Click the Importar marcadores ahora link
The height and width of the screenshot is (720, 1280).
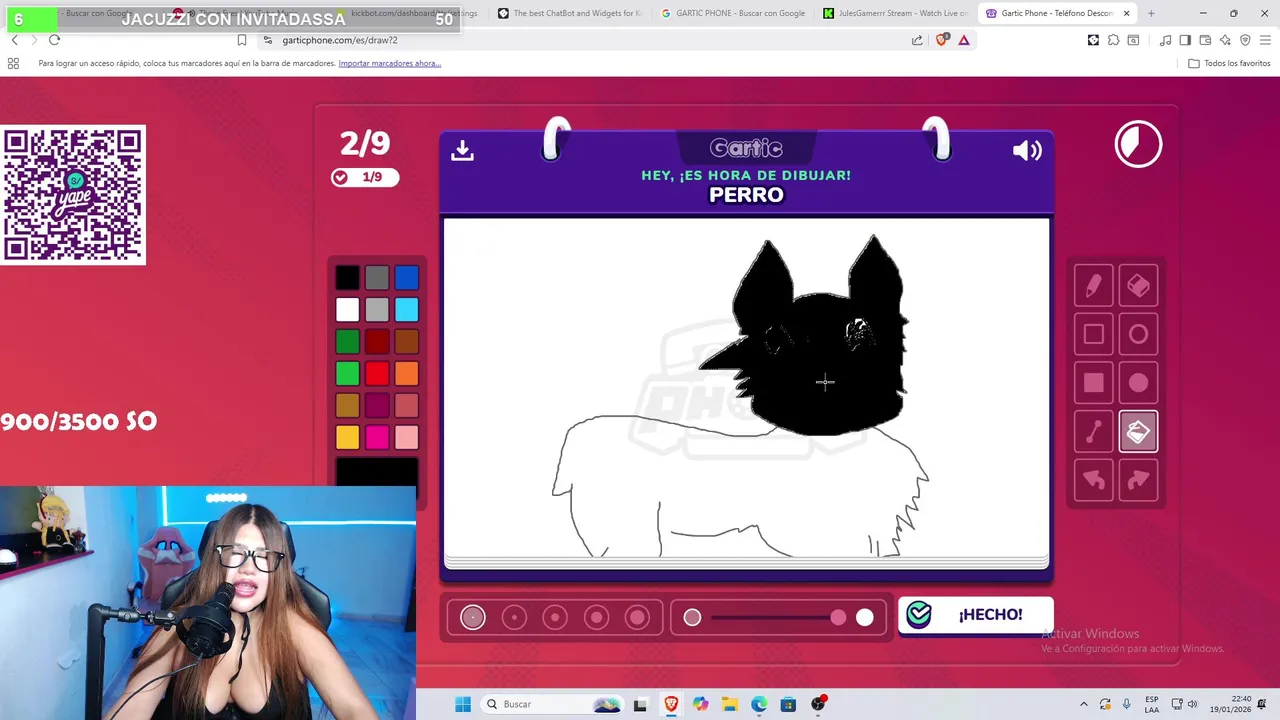pos(390,63)
